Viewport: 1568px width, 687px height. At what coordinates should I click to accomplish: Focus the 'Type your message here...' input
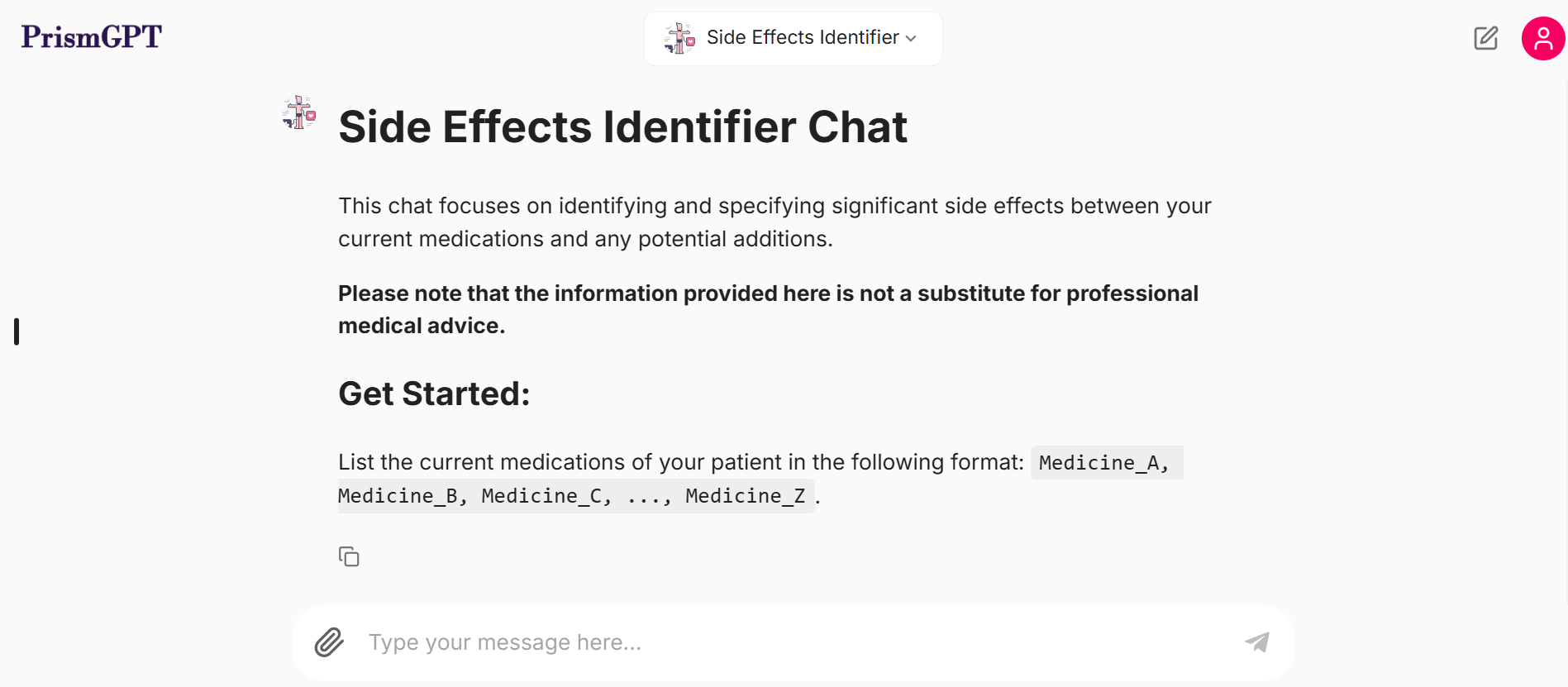[794, 642]
